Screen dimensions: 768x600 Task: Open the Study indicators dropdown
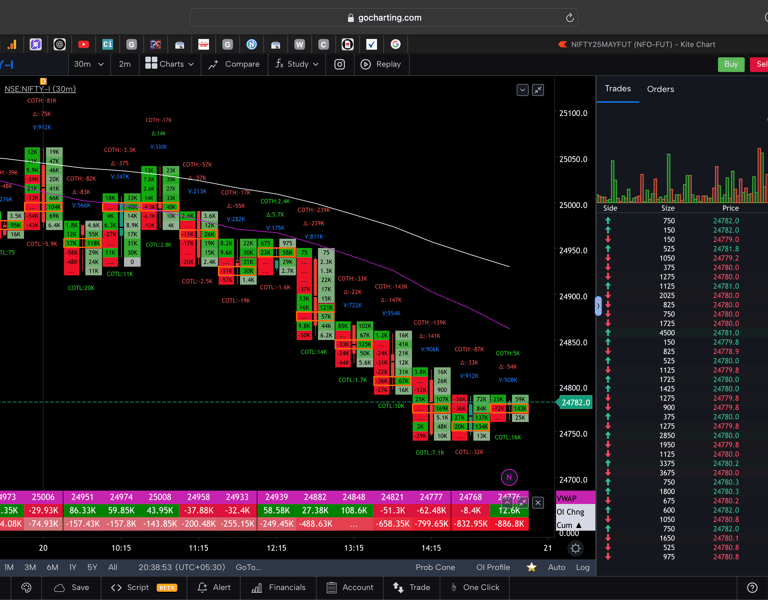point(297,64)
